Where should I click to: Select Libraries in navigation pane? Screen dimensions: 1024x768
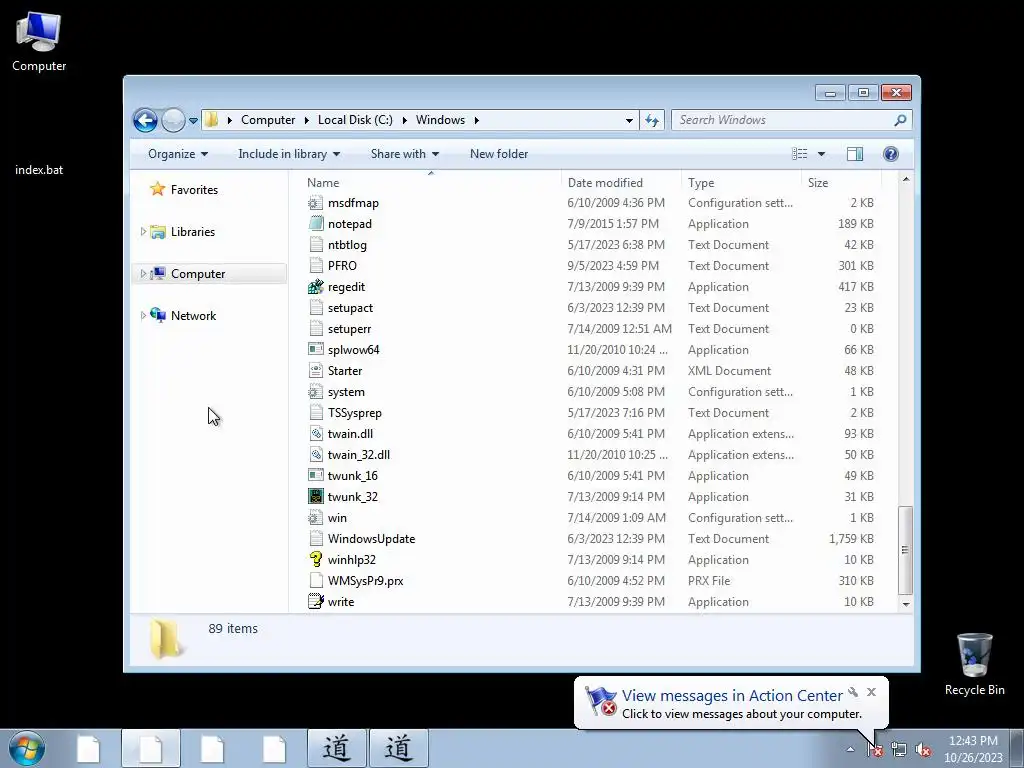coord(193,232)
